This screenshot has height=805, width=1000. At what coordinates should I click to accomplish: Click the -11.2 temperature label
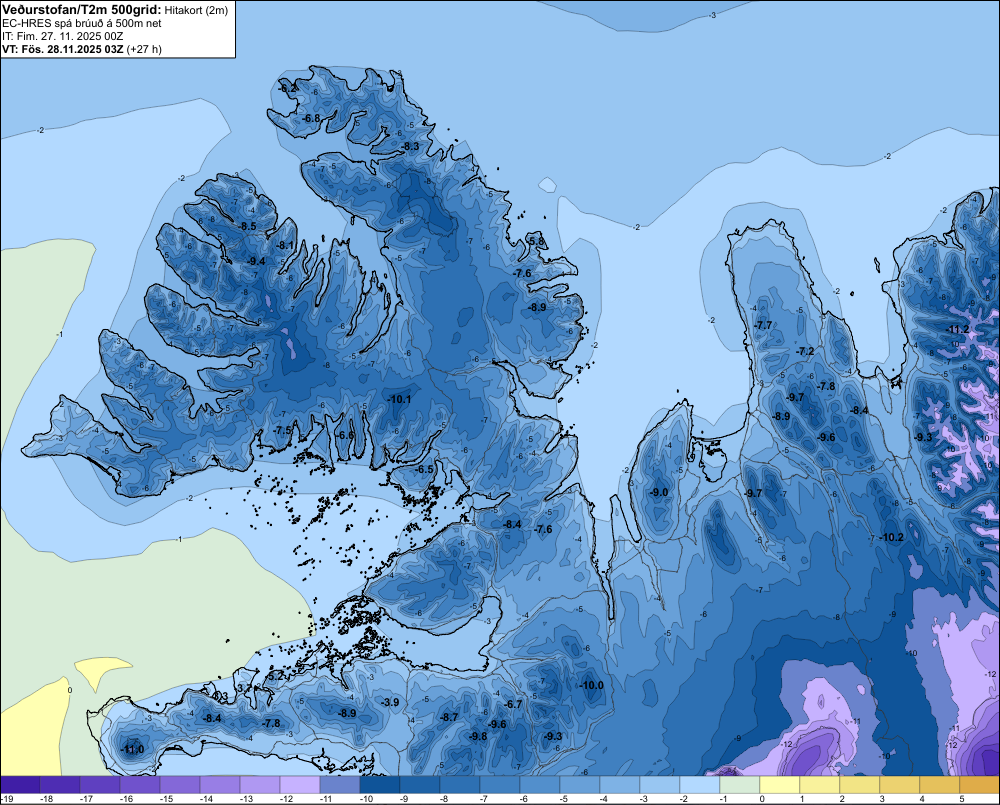click(x=958, y=329)
